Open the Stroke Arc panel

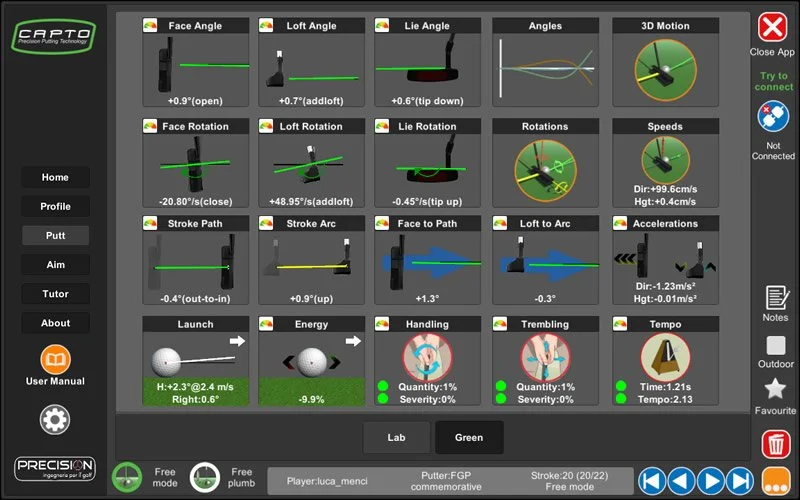point(311,260)
